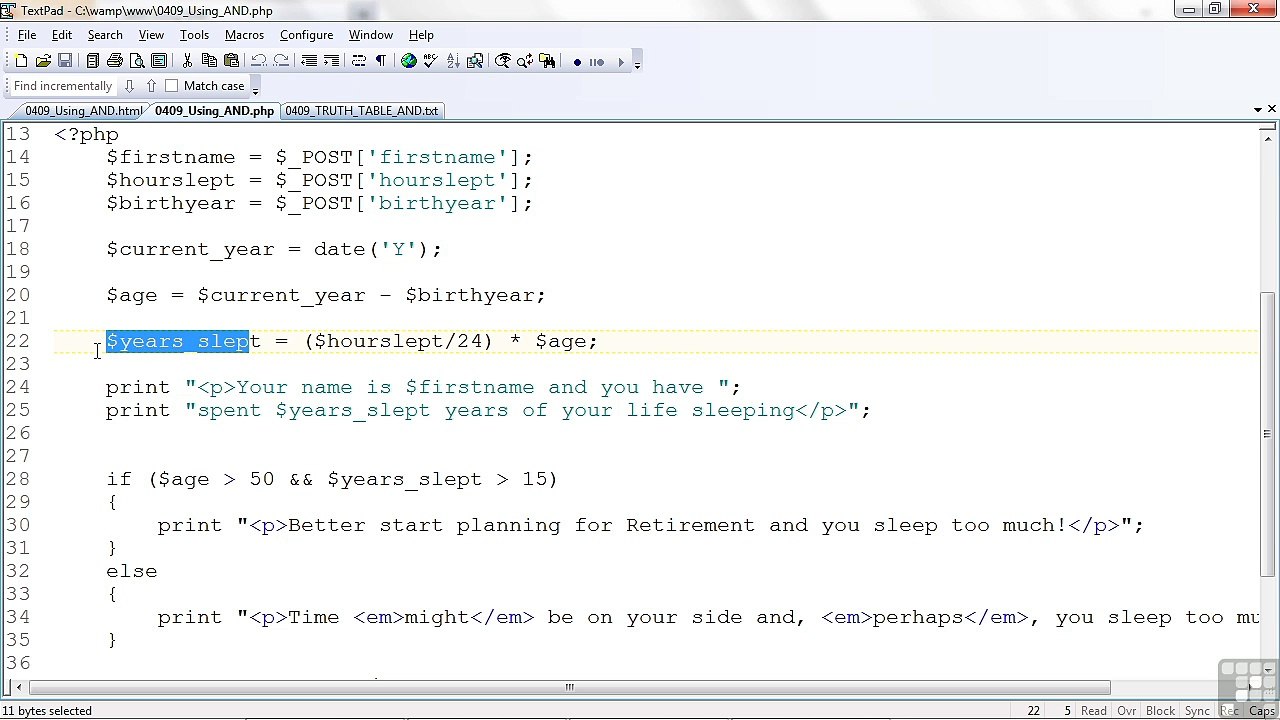Click the word "else" on line 31
Viewport: 1280px width, 720px height.
(132, 571)
